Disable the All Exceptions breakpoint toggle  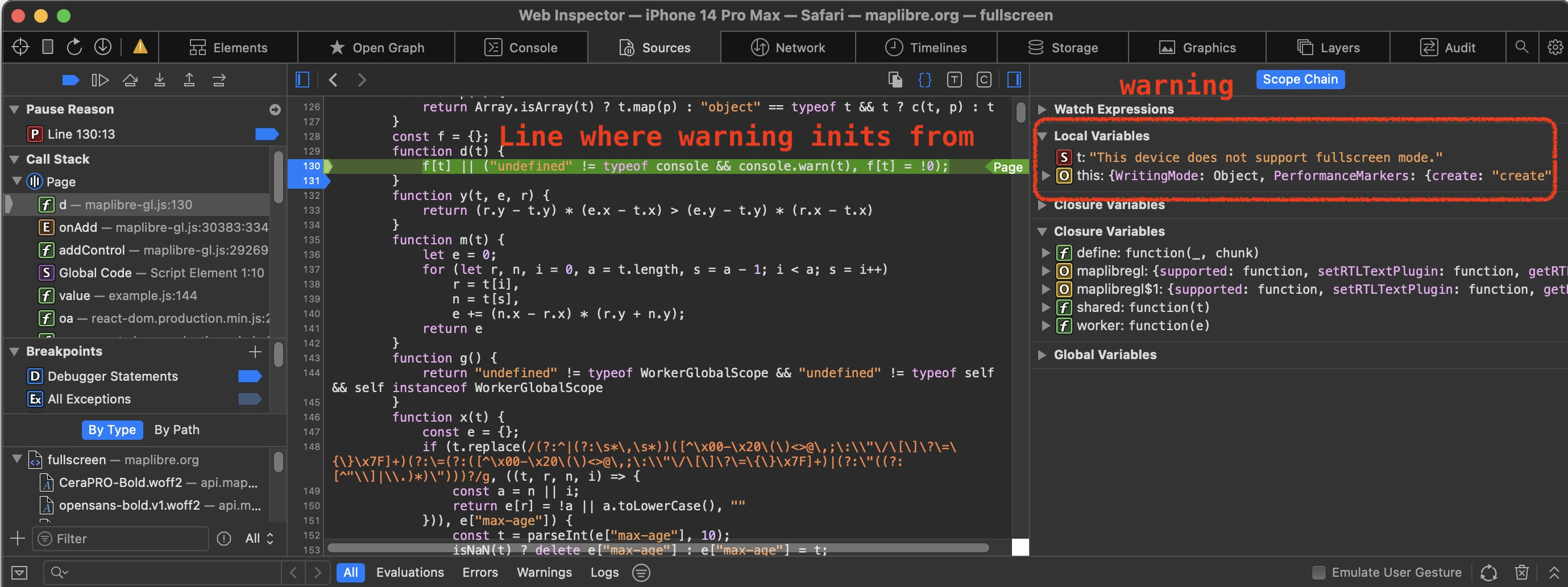click(x=251, y=399)
